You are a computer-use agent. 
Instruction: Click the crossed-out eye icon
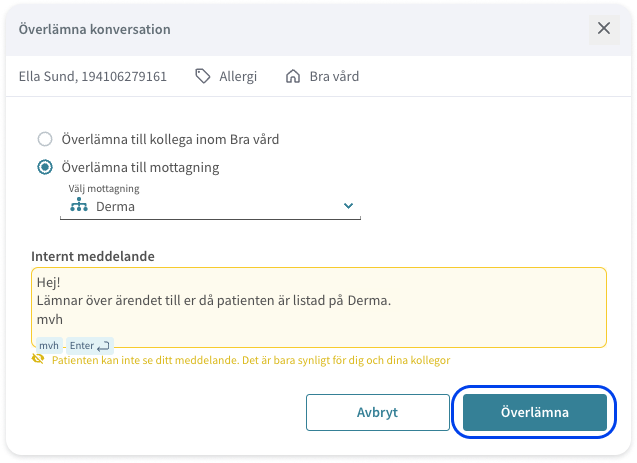(x=38, y=359)
